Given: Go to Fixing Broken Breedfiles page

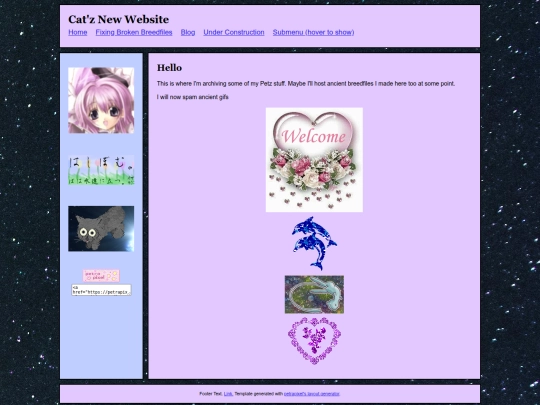Looking at the screenshot, I should pyautogui.click(x=134, y=32).
